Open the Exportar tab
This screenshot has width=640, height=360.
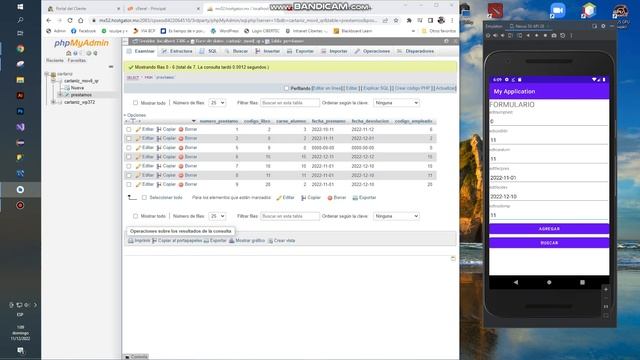pos(300,51)
